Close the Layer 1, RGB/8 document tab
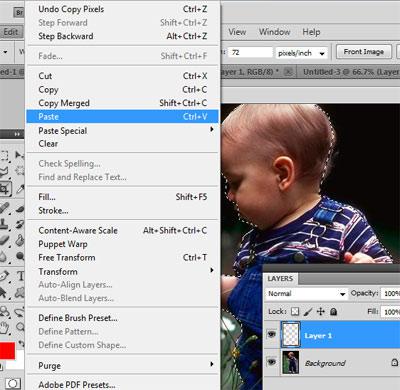Image resolution: width=400 pixels, height=390 pixels. coord(289,72)
